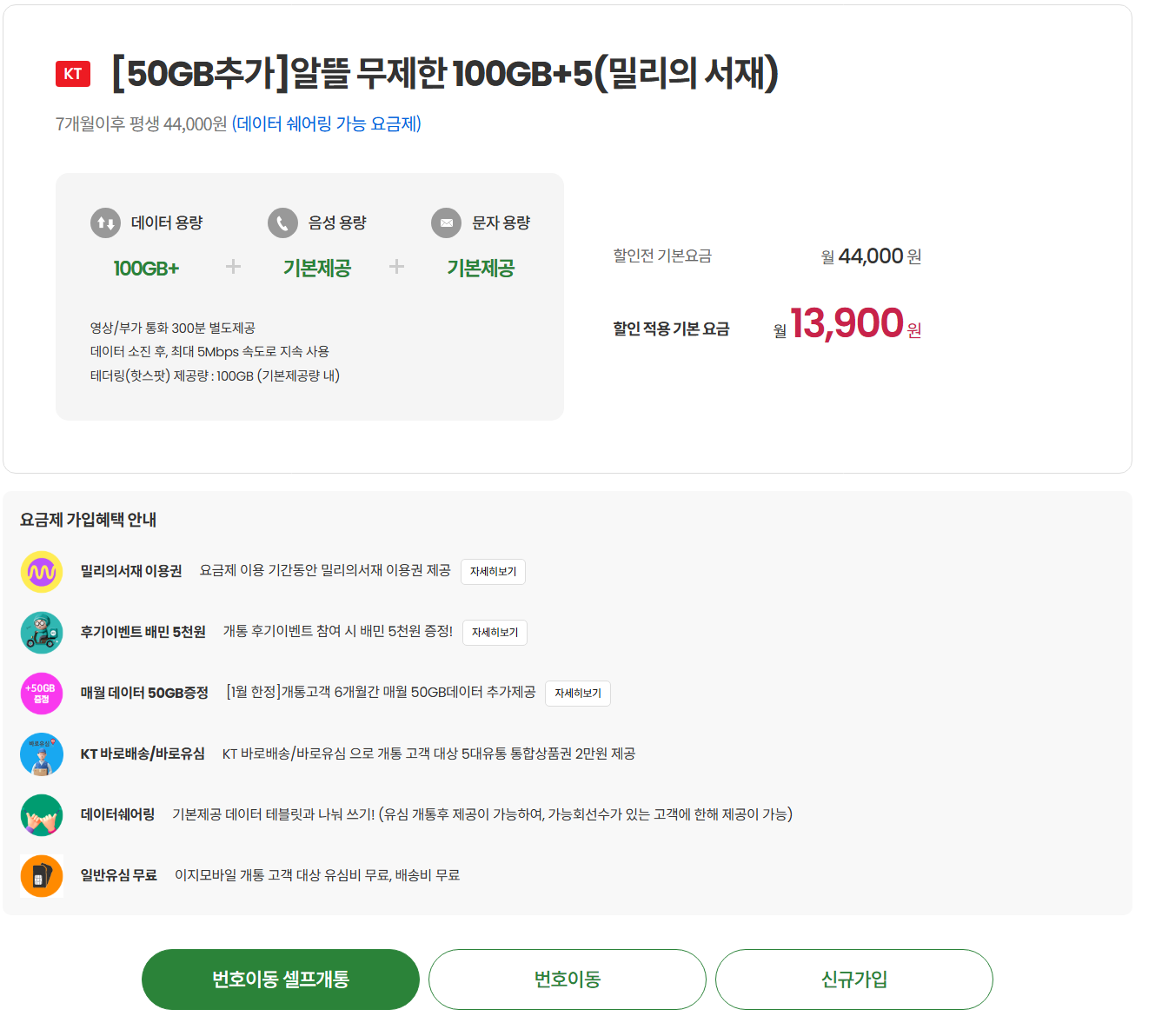
Task: Click the Millie's Library yellow icon
Action: (42, 572)
